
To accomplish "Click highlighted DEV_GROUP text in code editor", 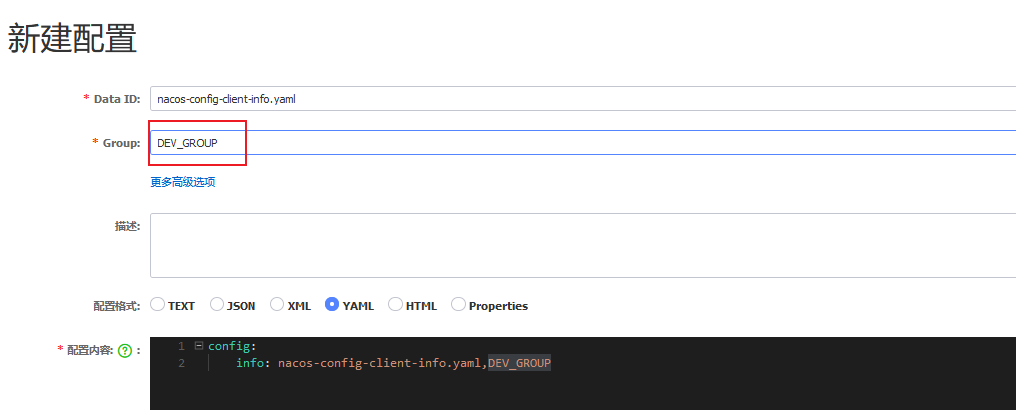I will click(519, 363).
